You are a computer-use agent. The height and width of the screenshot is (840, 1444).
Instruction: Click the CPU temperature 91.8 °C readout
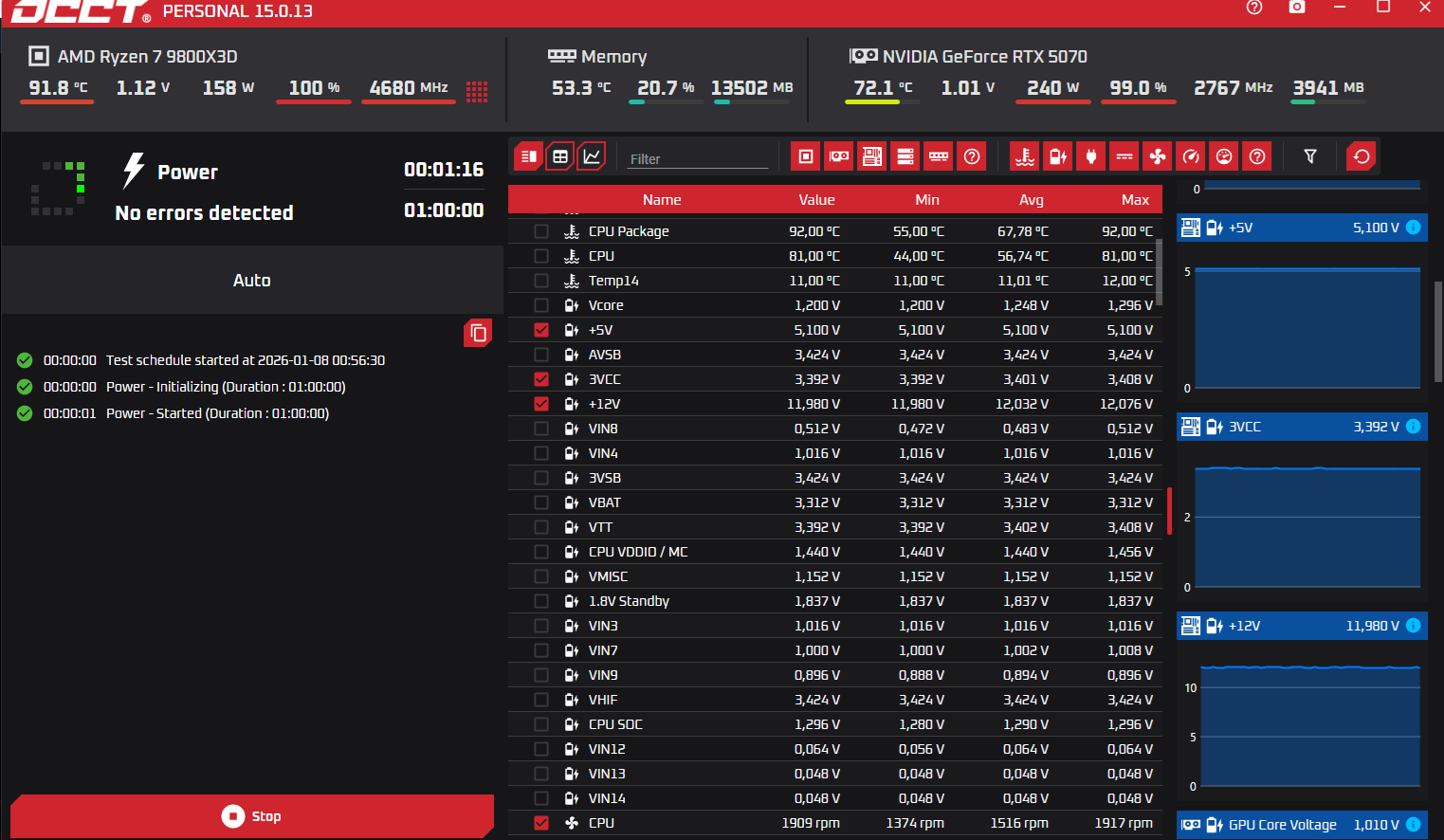(x=58, y=87)
